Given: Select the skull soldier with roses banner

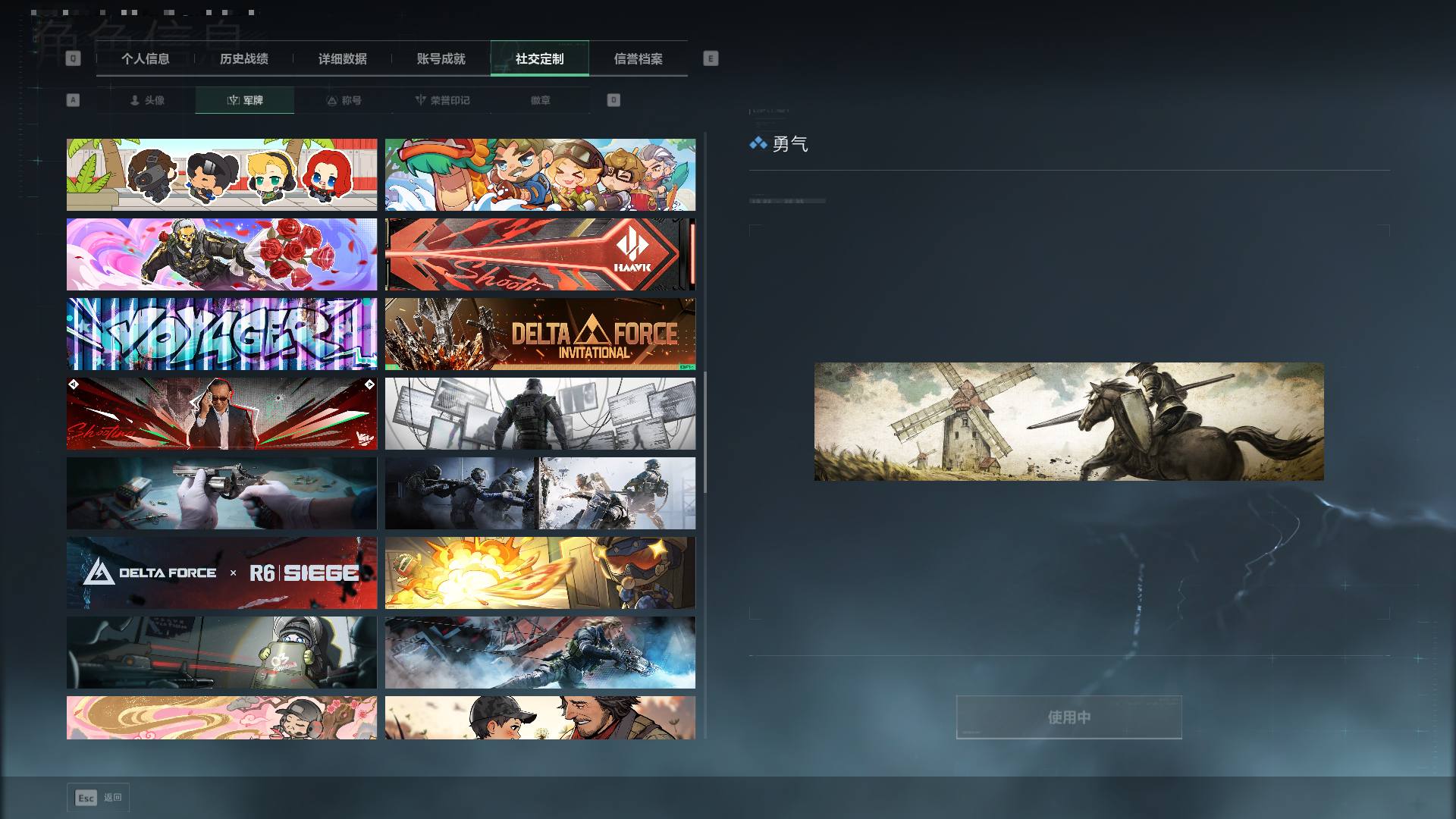Looking at the screenshot, I should point(221,255).
